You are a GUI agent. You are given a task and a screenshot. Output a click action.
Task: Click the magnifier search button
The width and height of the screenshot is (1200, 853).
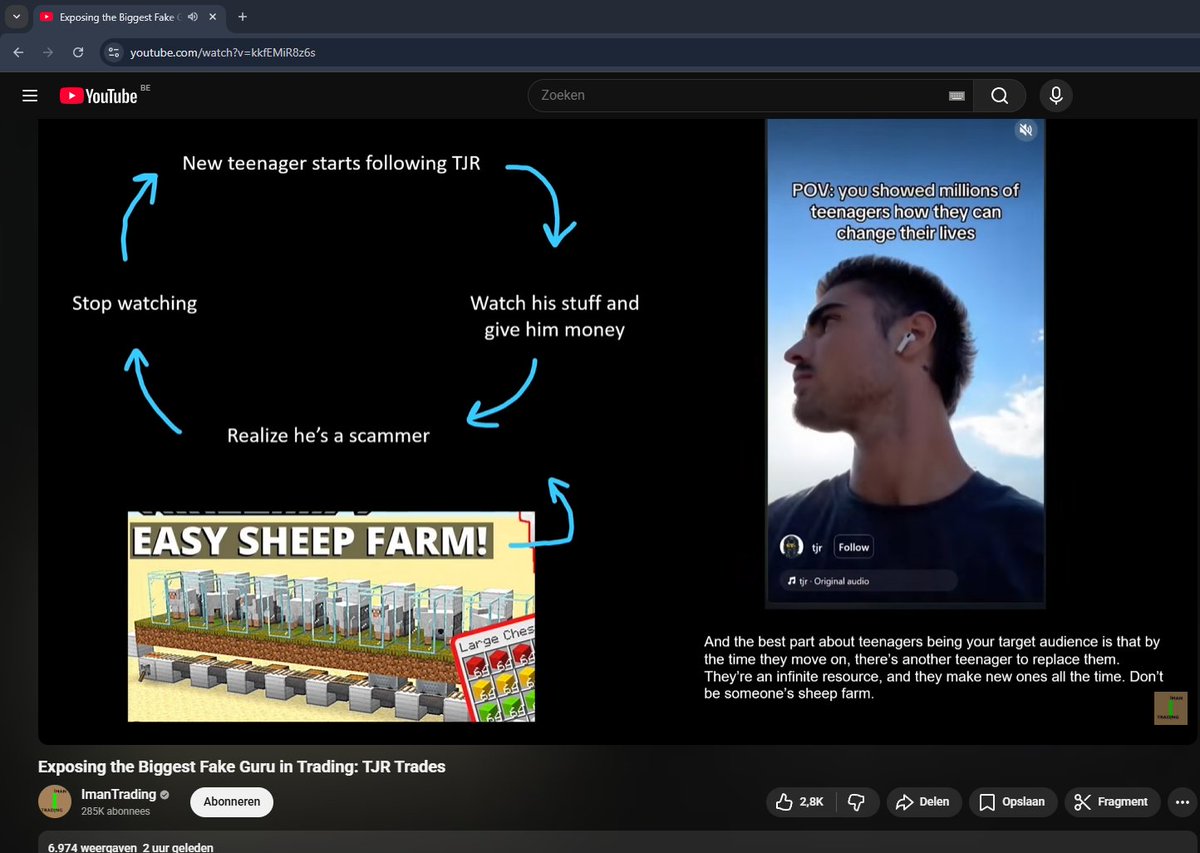(x=999, y=95)
